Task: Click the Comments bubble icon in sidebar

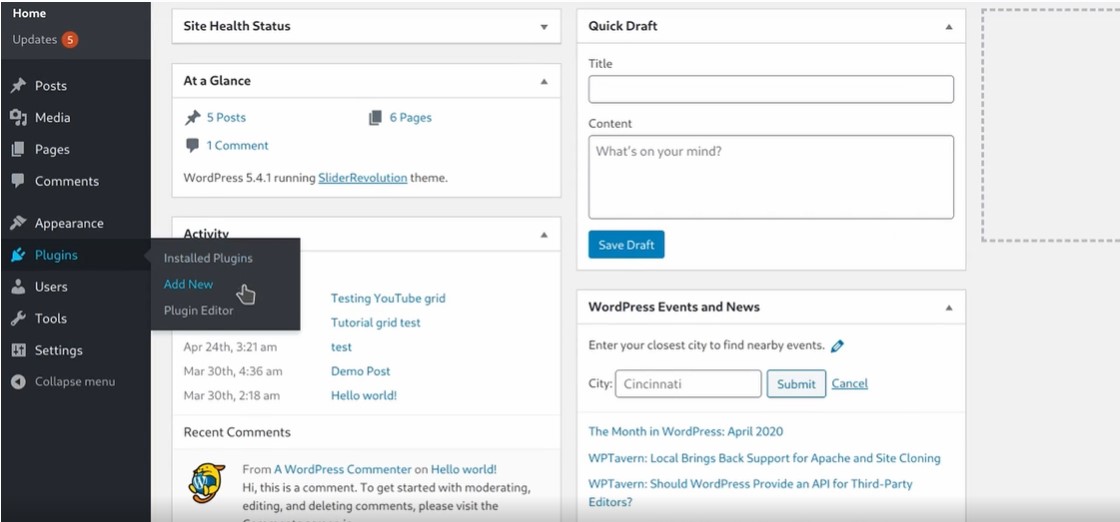Action: (x=19, y=181)
